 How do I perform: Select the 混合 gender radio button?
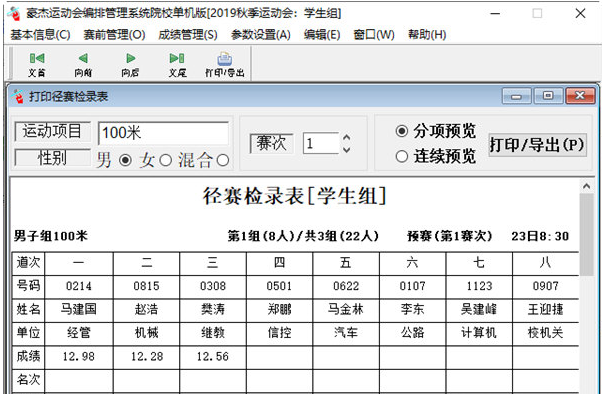(x=223, y=160)
